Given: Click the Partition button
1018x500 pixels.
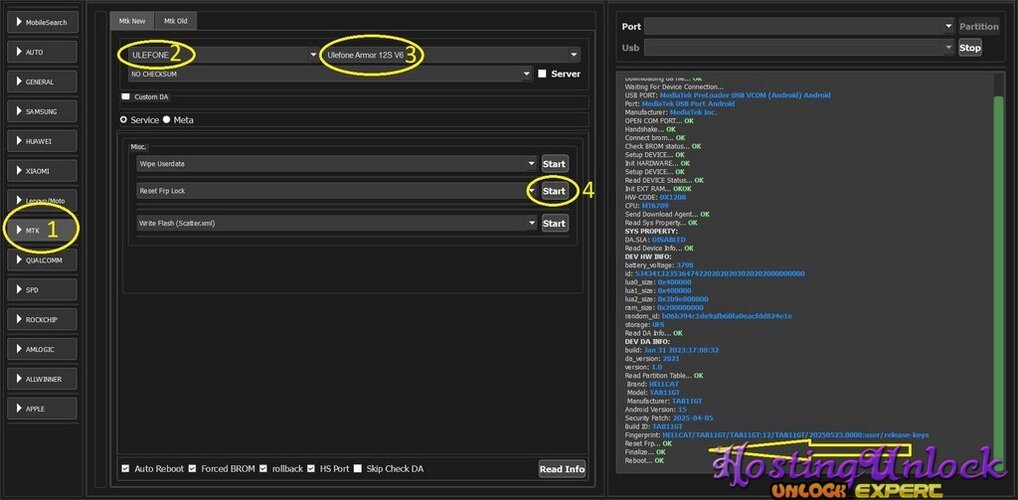Looking at the screenshot, I should [x=978, y=27].
